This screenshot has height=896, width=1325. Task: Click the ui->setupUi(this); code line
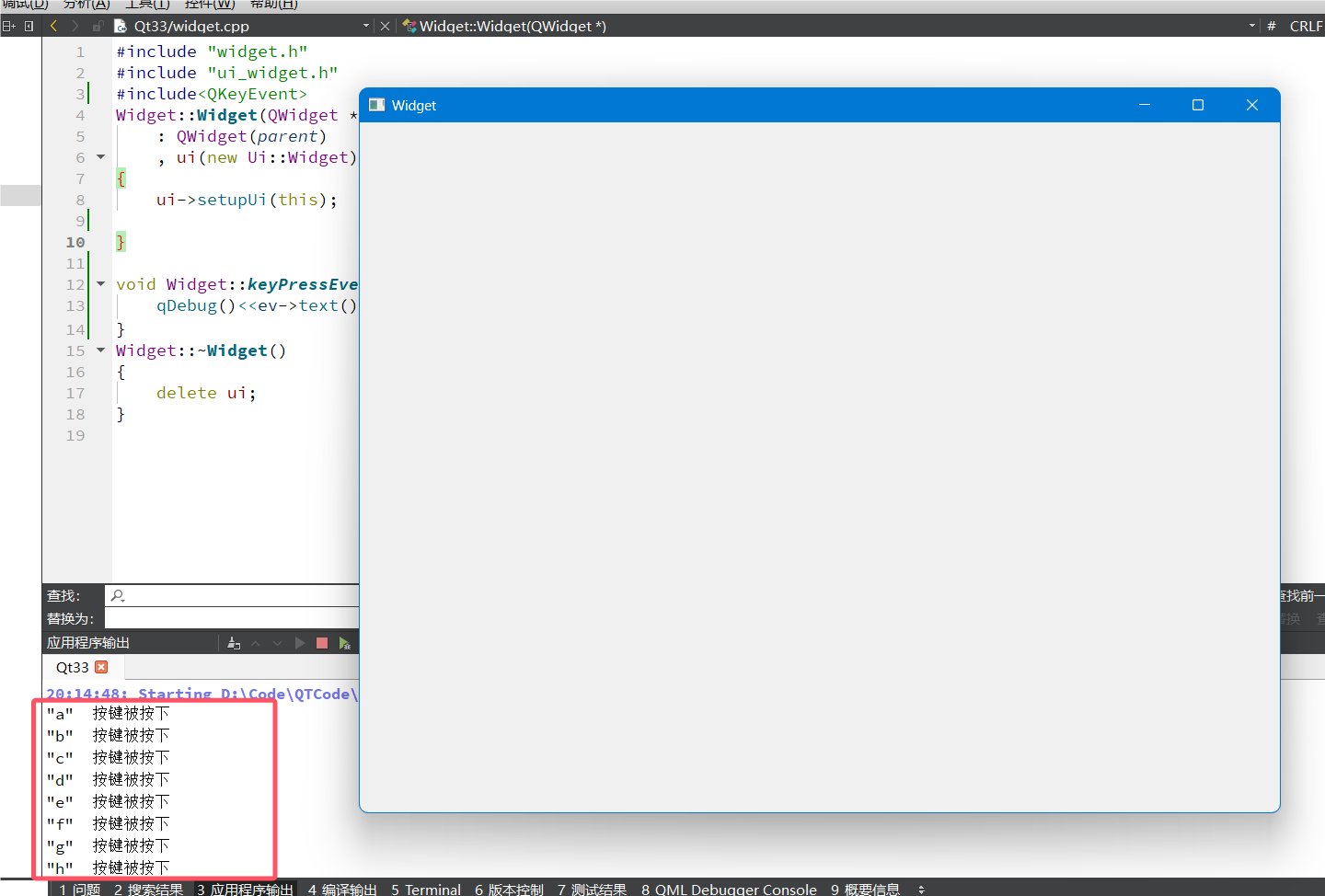(247, 200)
